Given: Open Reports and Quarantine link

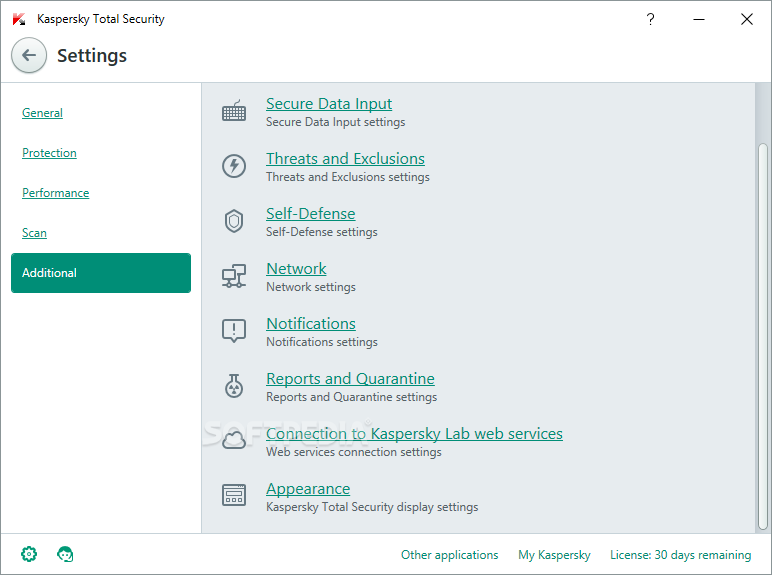Looking at the screenshot, I should coord(350,379).
